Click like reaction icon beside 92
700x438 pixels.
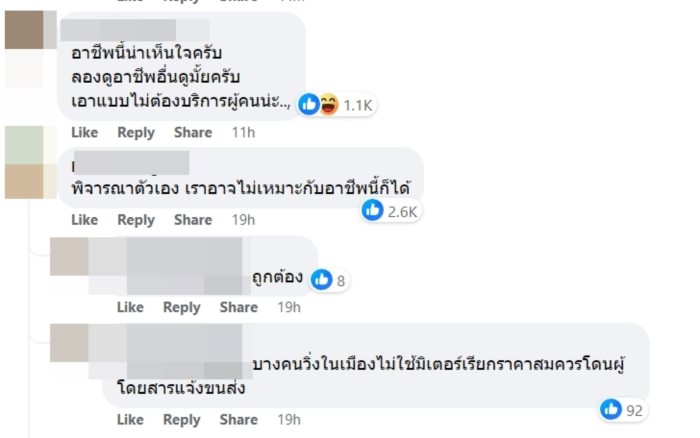pos(610,408)
